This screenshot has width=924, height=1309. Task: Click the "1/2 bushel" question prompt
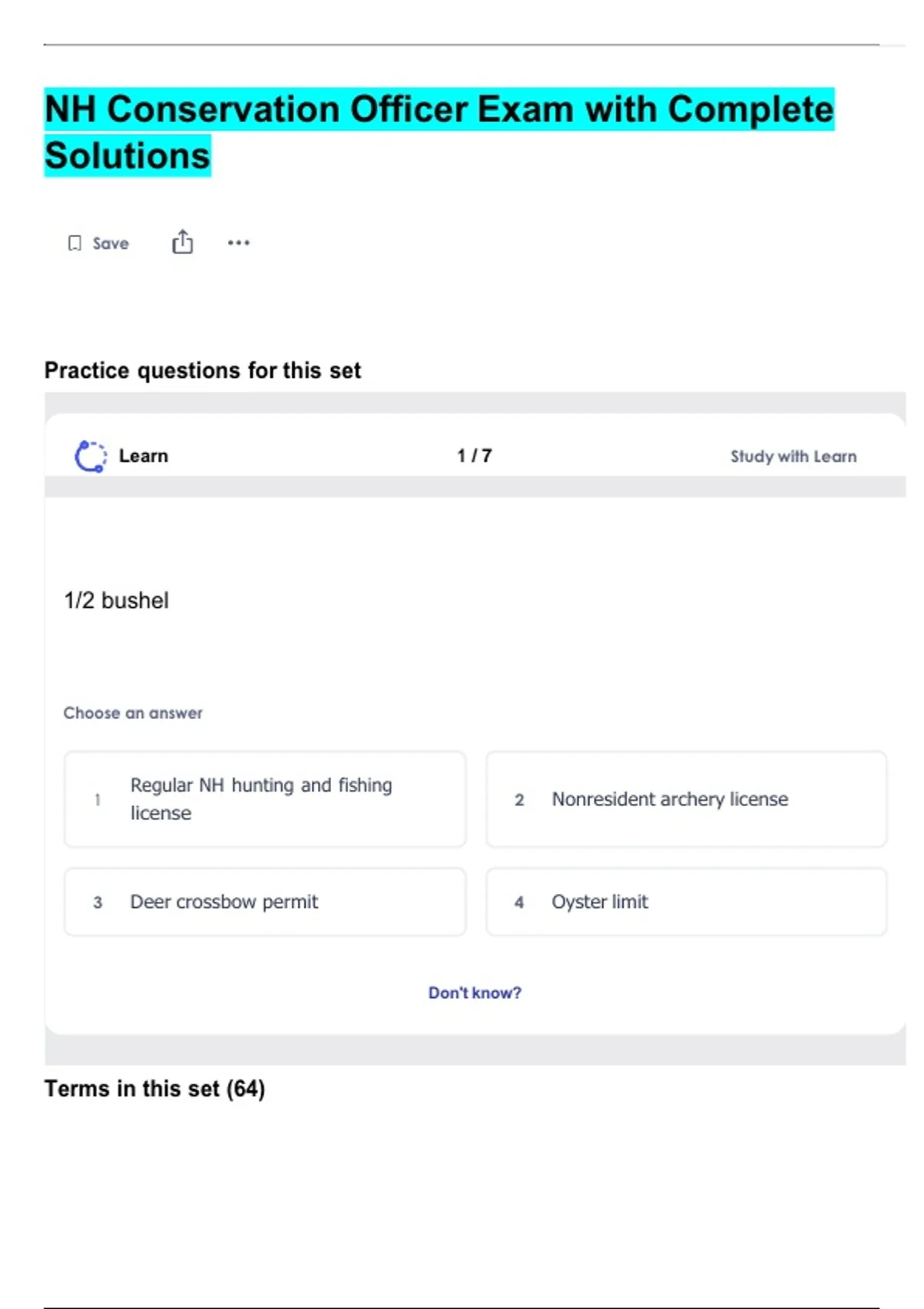point(116,601)
